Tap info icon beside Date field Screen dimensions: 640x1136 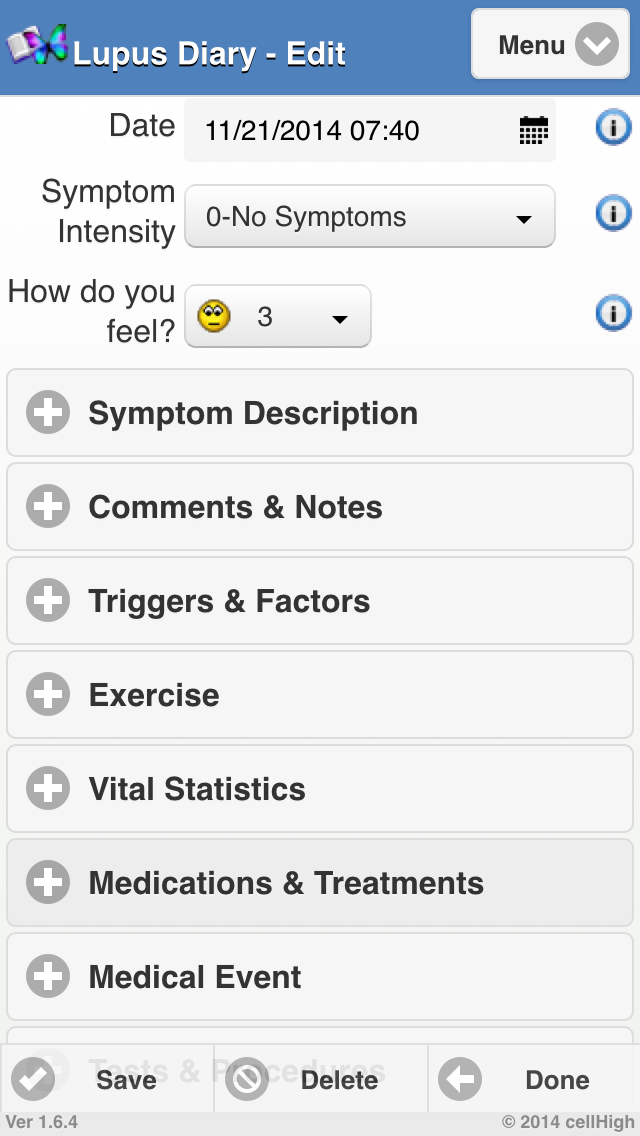click(x=613, y=128)
